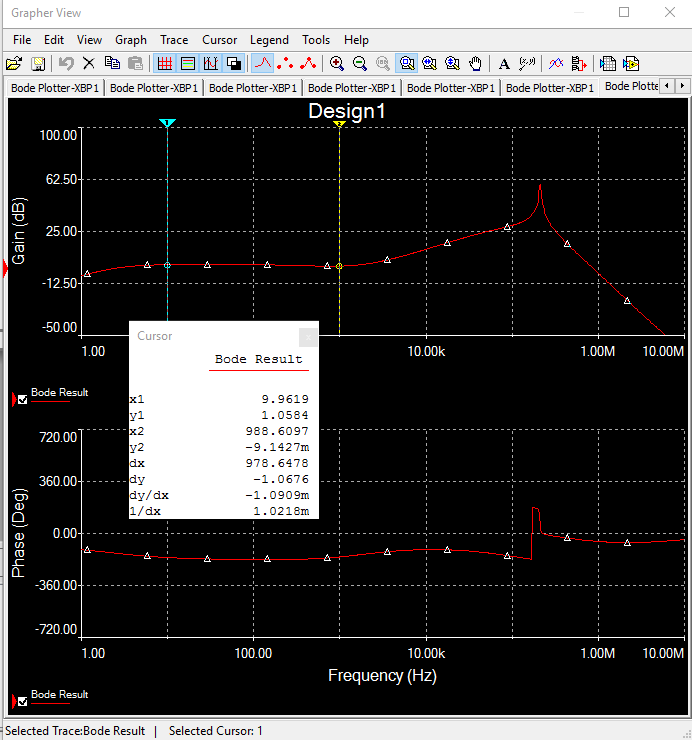Click the Export to Excel icon
Image resolution: width=694 pixels, height=740 pixels.
click(x=608, y=63)
